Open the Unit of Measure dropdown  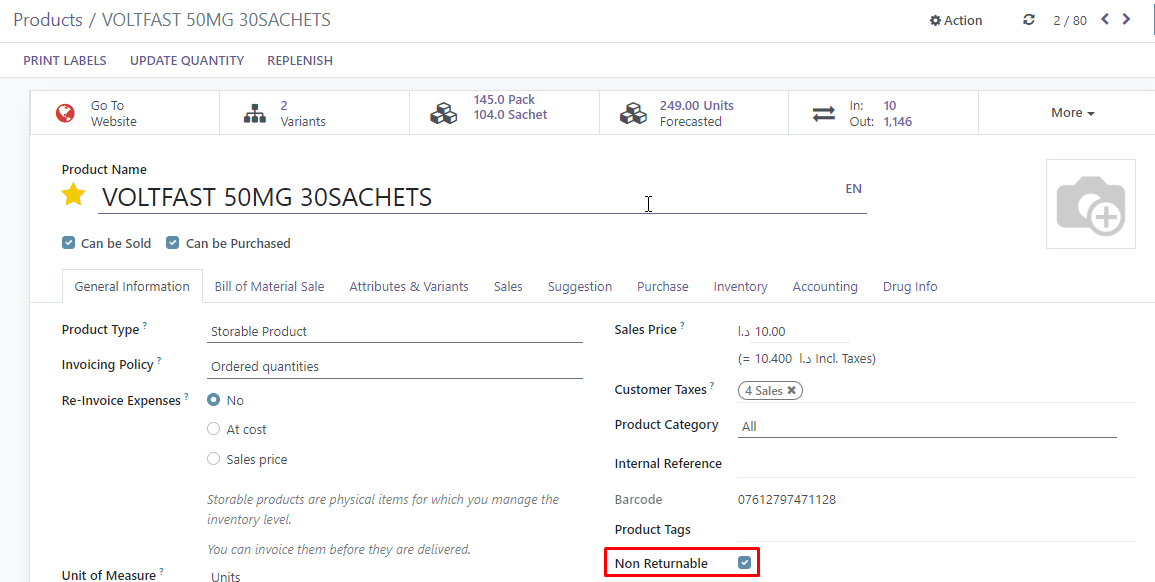395,575
